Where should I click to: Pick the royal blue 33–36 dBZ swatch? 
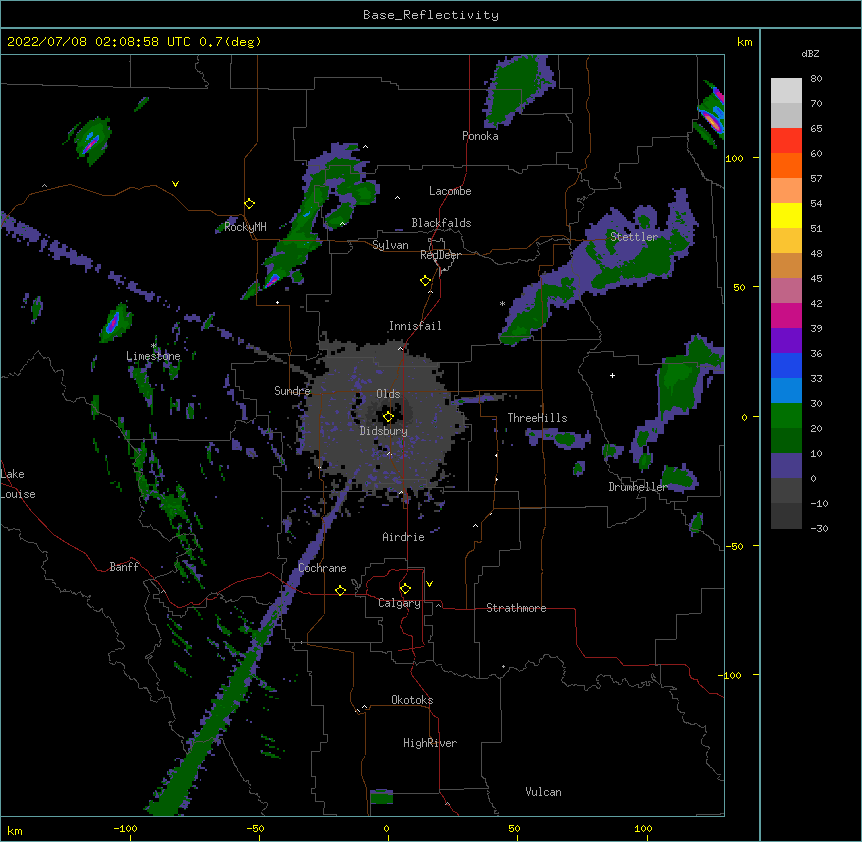[786, 365]
